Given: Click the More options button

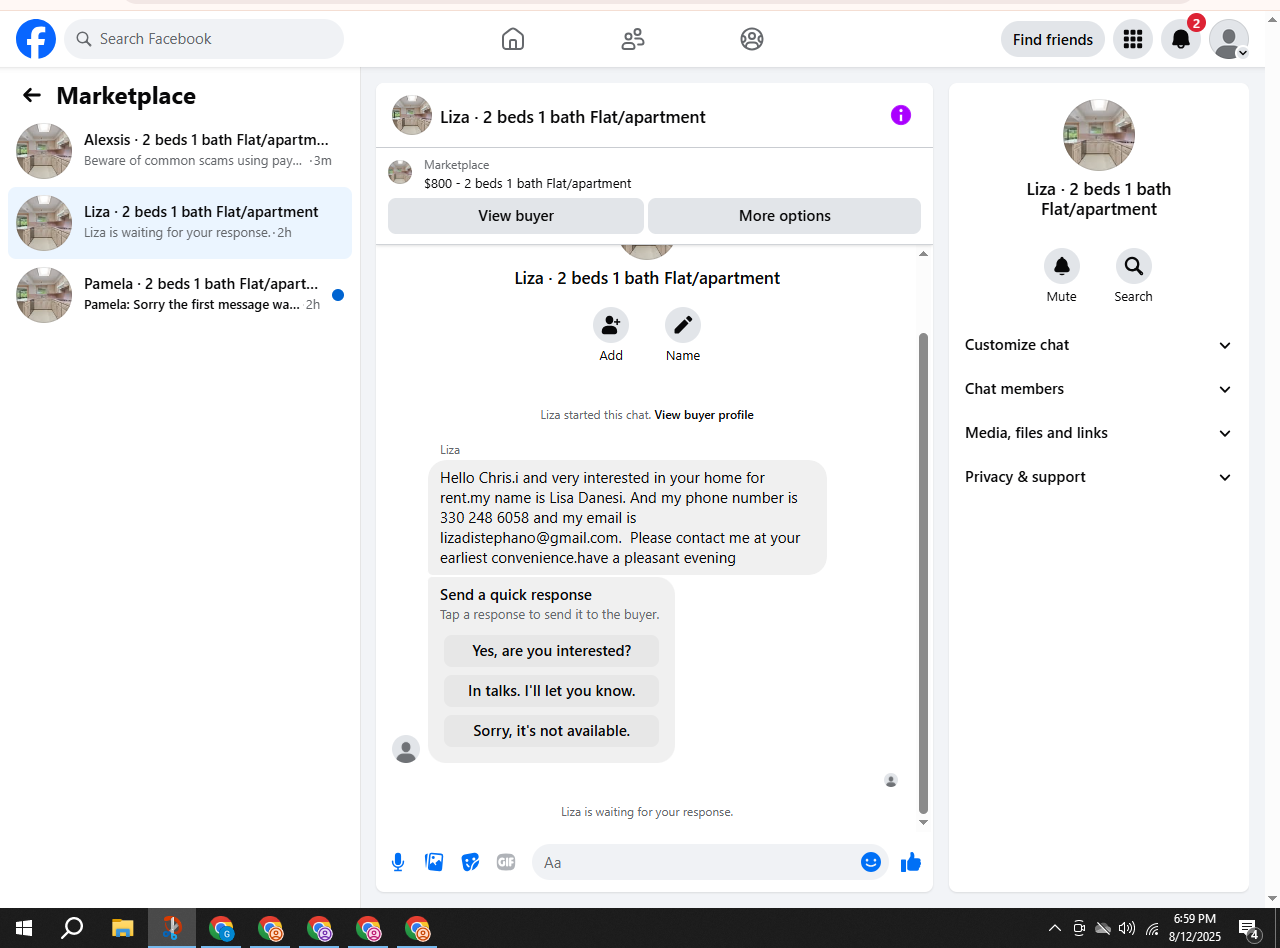Looking at the screenshot, I should tap(784, 216).
